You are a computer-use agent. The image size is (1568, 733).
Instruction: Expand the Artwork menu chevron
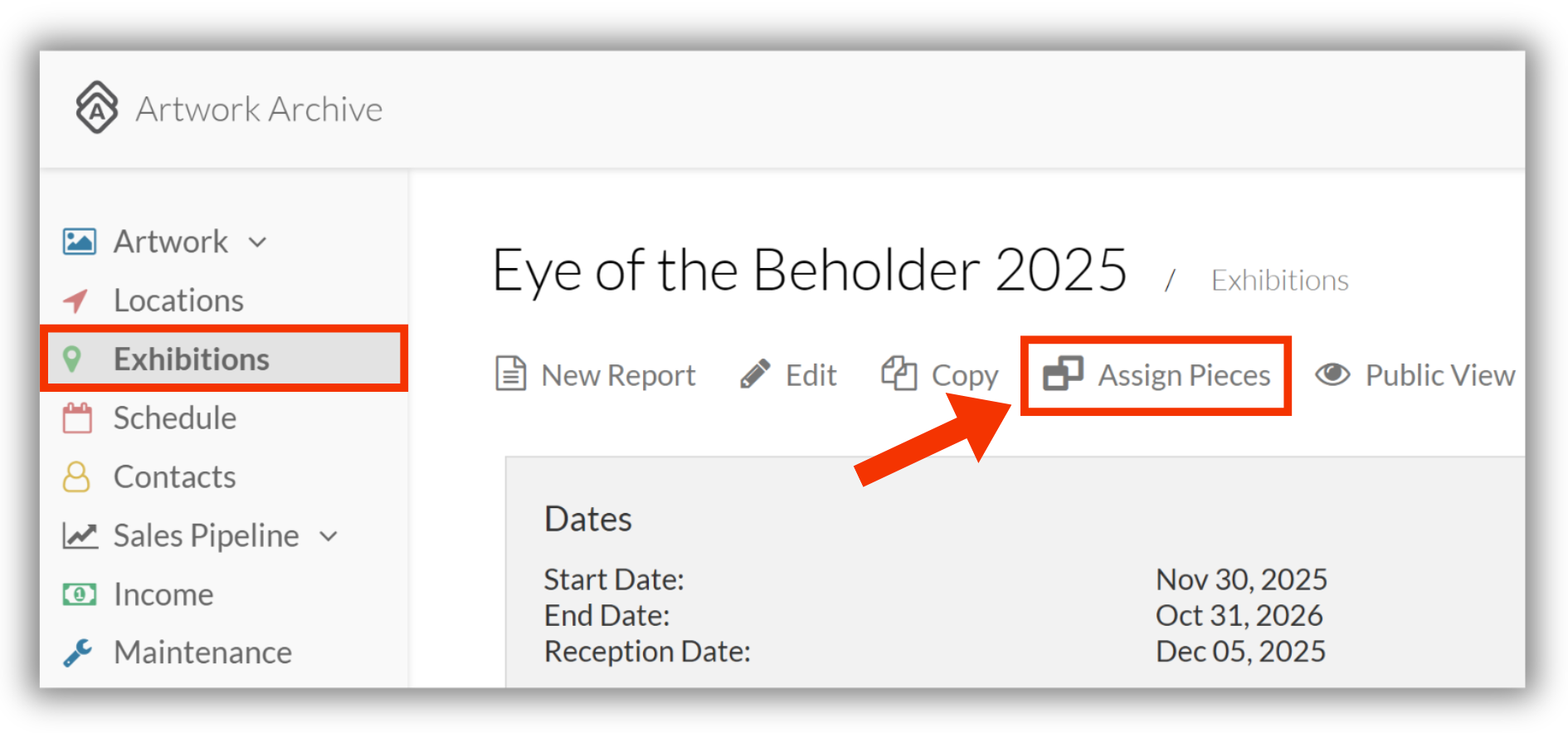coord(258,242)
